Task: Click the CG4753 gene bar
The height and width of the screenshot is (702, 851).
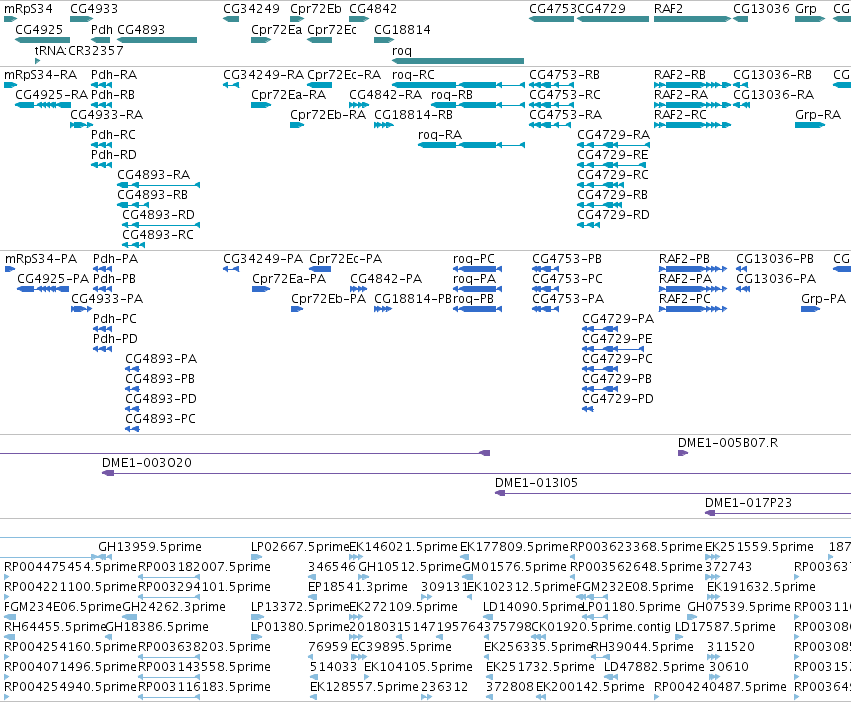Action: click(551, 19)
